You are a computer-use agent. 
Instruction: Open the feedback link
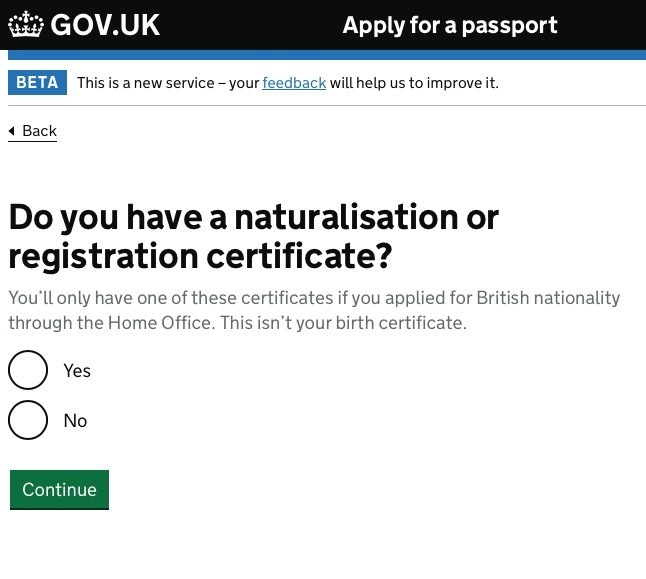(x=294, y=83)
